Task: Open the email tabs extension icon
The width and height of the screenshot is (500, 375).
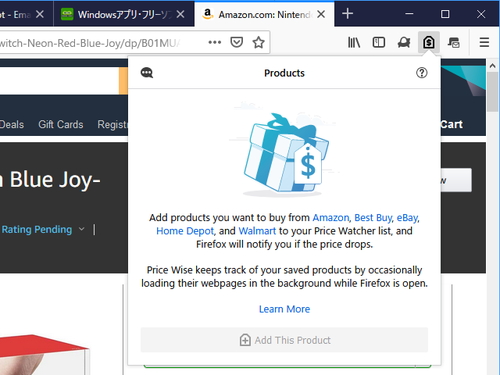Action: click(x=454, y=42)
